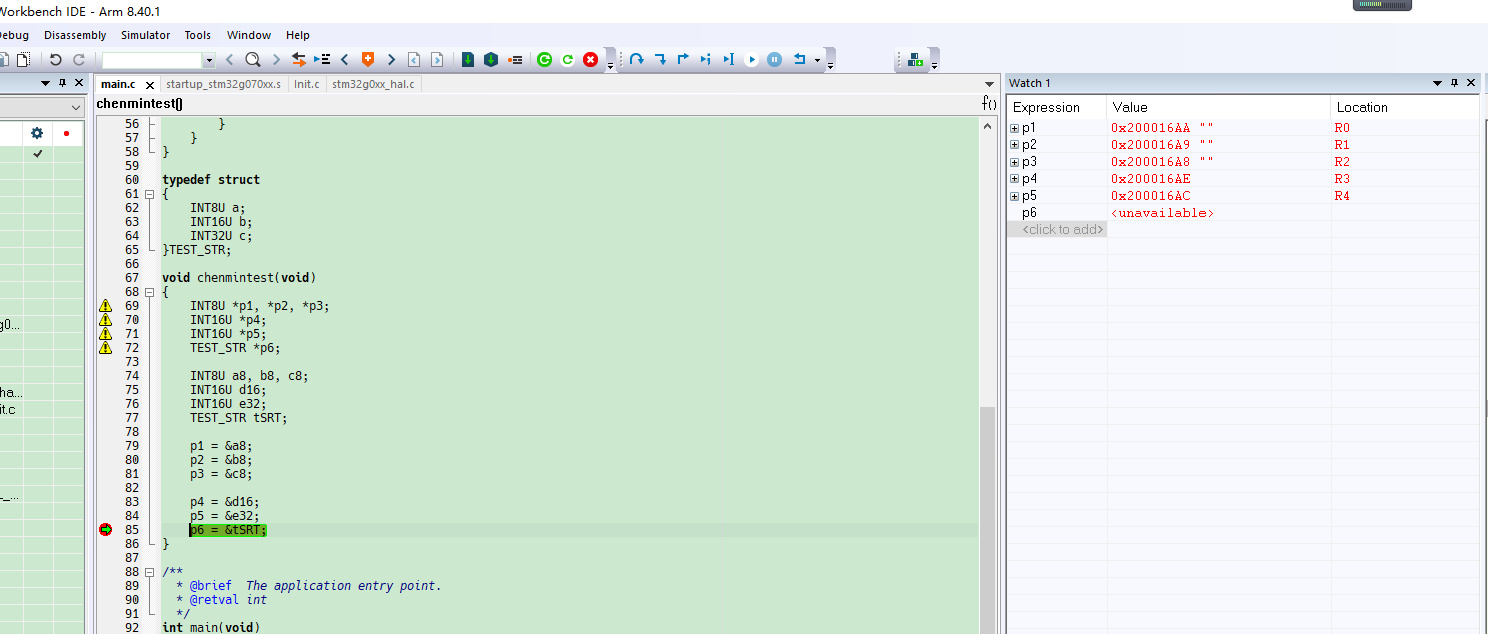Step Over the current statement
The height and width of the screenshot is (634, 1488).
636,60
